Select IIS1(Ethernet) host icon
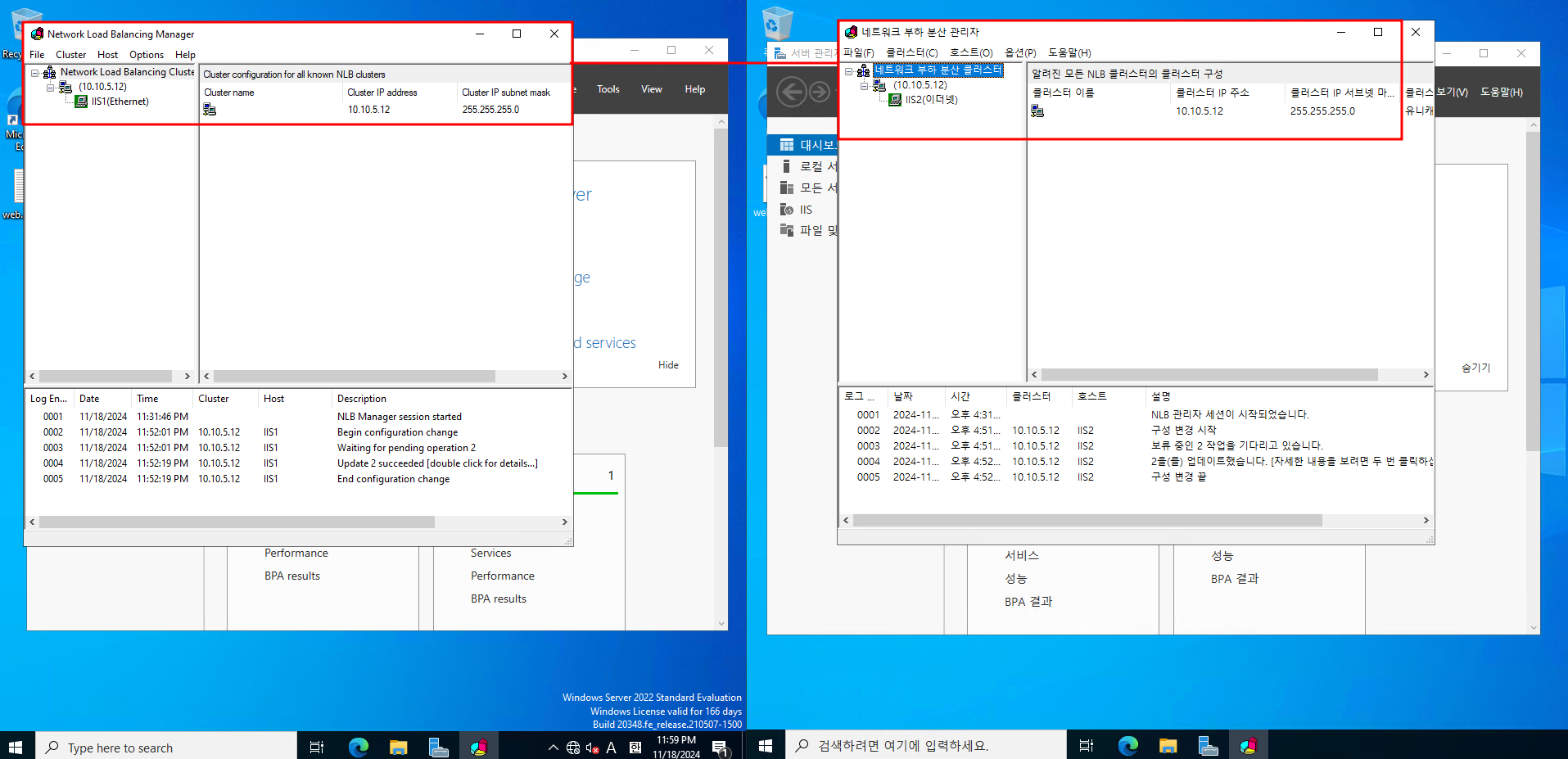This screenshot has height=759, width=1568. [x=81, y=102]
